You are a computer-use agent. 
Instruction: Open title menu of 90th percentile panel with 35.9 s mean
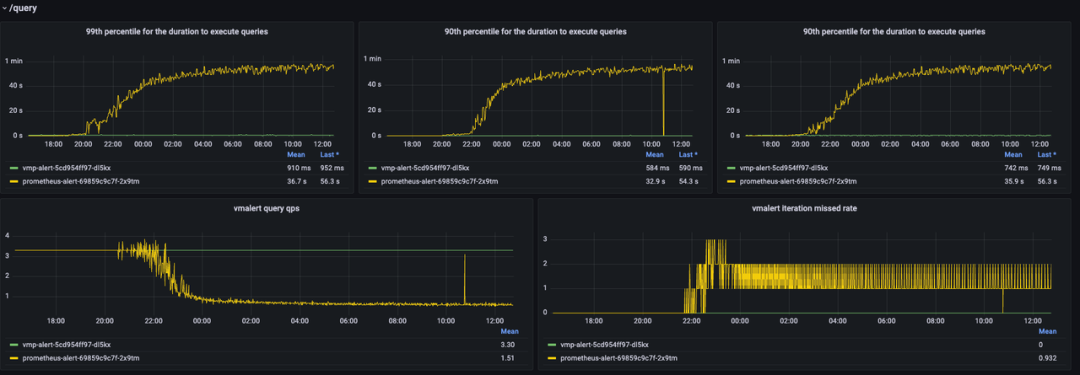pyautogui.click(x=894, y=32)
